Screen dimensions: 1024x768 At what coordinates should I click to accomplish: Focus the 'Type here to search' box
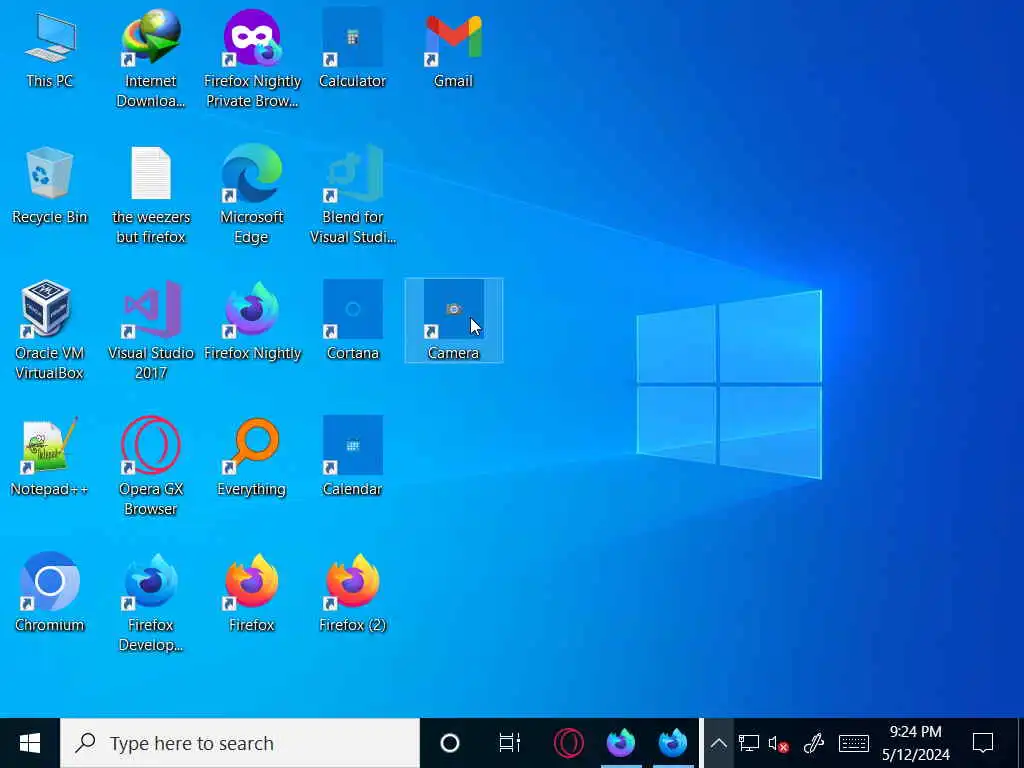pyautogui.click(x=240, y=743)
